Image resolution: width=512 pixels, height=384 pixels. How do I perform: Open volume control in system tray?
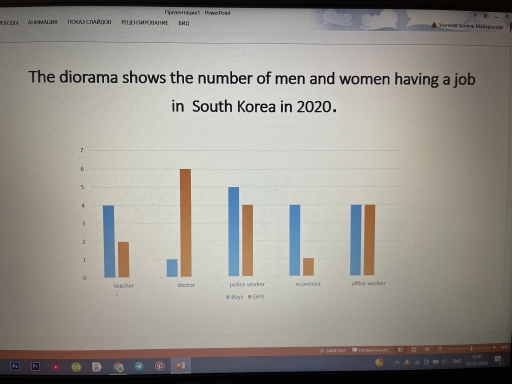pyautogui.click(x=445, y=362)
